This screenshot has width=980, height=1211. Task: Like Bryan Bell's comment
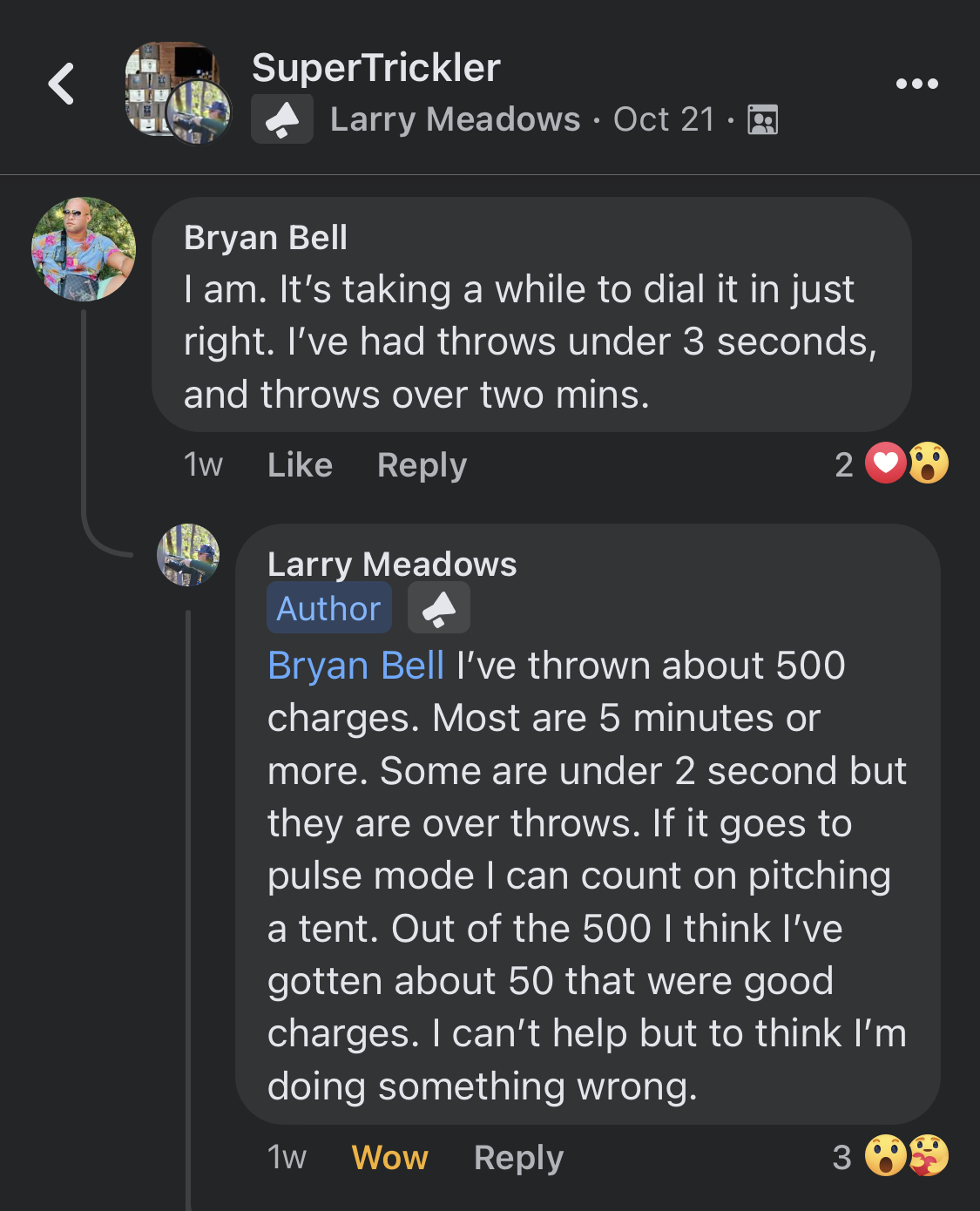[300, 465]
